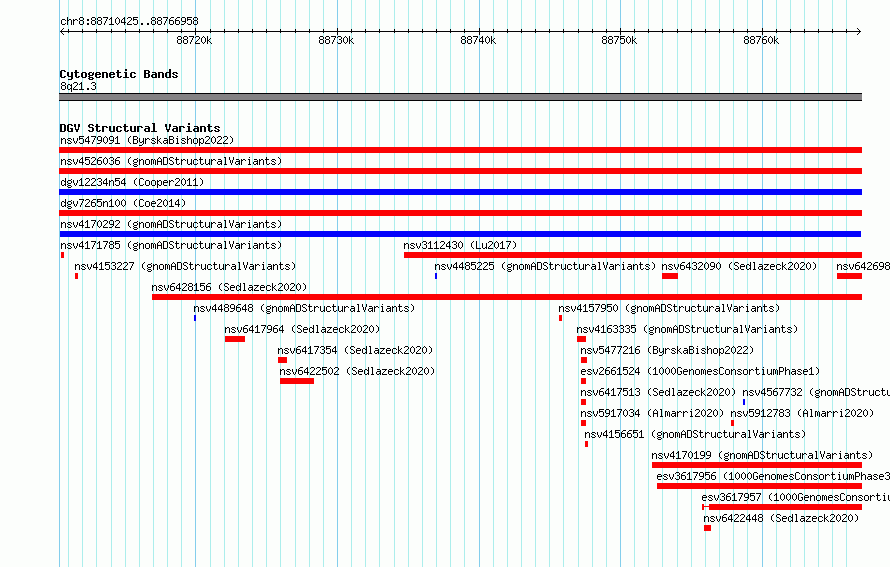Screen dimensions: 890x567
Task: Click the blue bar for nsv4170292
Action: [x=460, y=234]
